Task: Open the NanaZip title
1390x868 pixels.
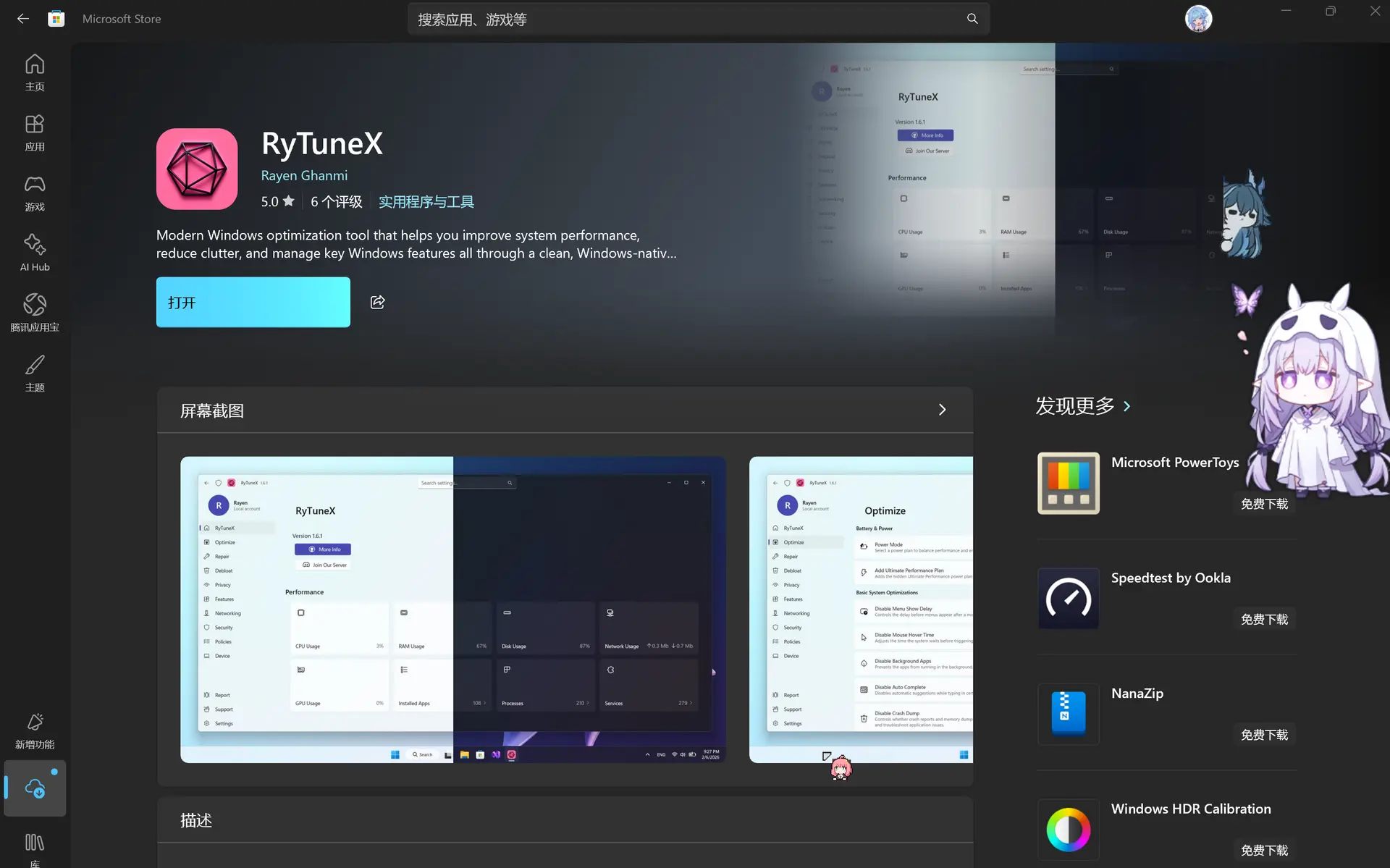Action: point(1137,694)
